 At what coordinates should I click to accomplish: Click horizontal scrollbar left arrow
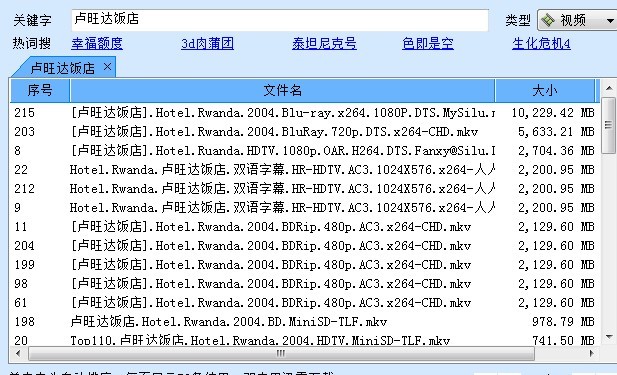[x=18, y=353]
